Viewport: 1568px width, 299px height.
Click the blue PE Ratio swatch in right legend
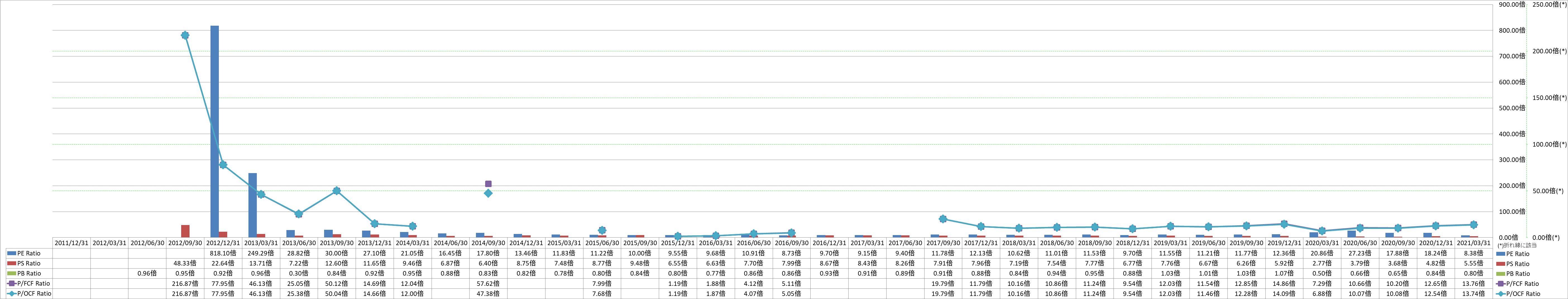[x=1502, y=254]
